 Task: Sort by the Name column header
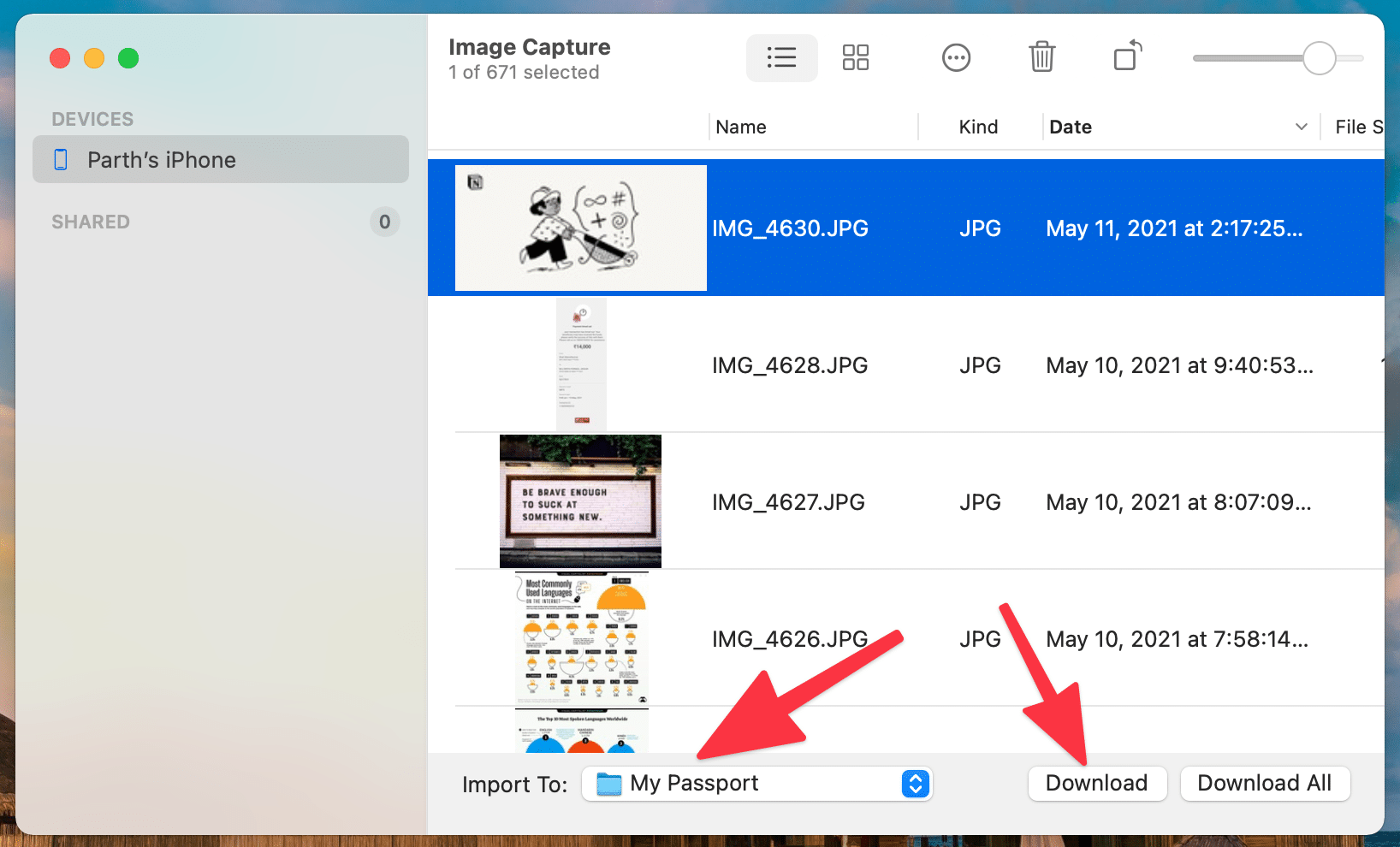741,127
